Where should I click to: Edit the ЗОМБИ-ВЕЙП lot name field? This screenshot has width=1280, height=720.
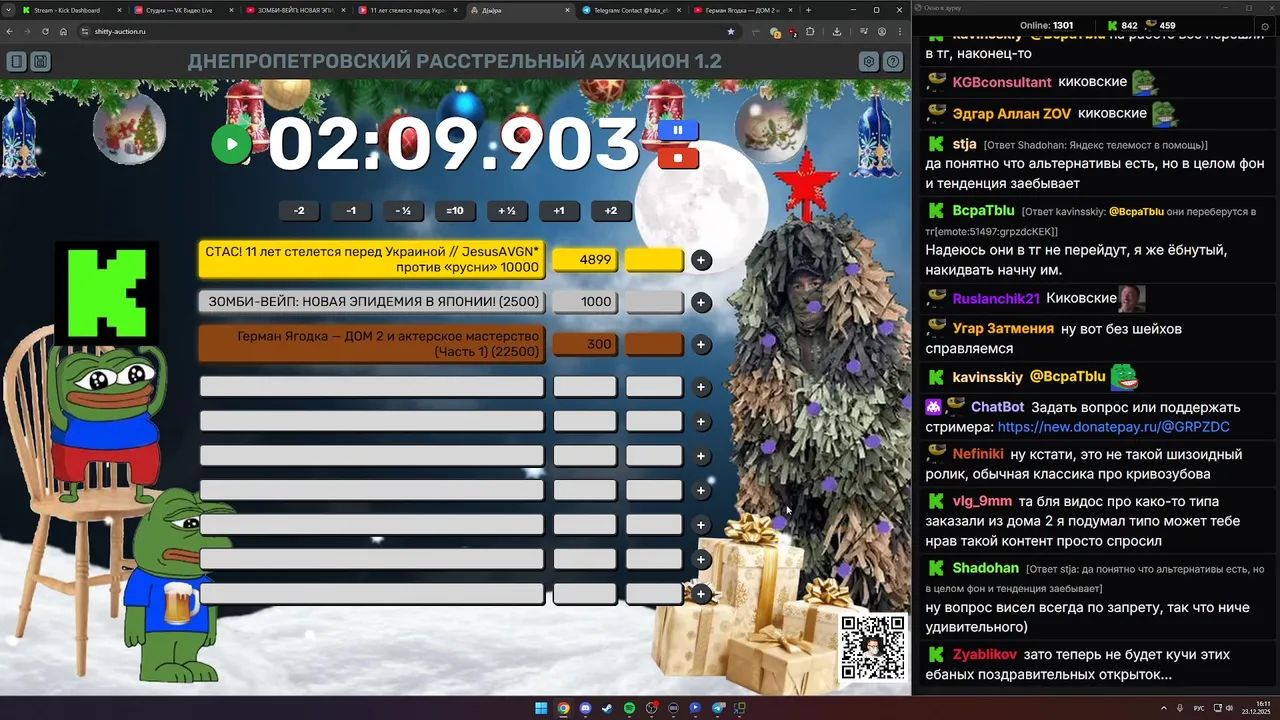pyautogui.click(x=372, y=302)
